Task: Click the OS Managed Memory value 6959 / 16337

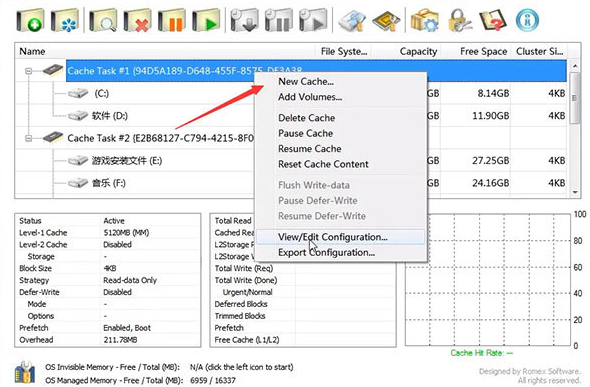Action: (x=213, y=381)
